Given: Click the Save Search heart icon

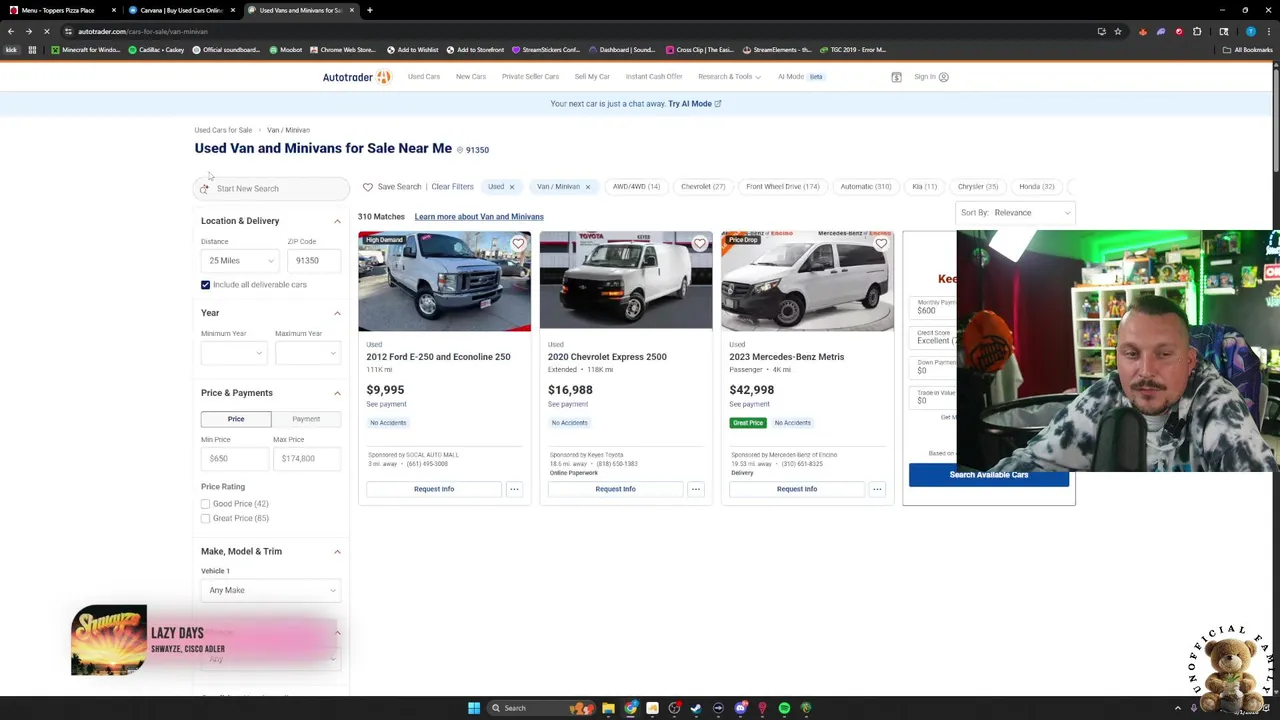Looking at the screenshot, I should coord(368,187).
